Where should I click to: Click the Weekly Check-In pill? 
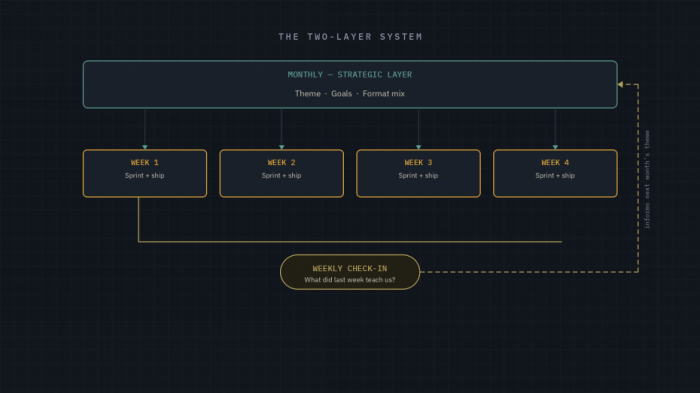coord(350,272)
